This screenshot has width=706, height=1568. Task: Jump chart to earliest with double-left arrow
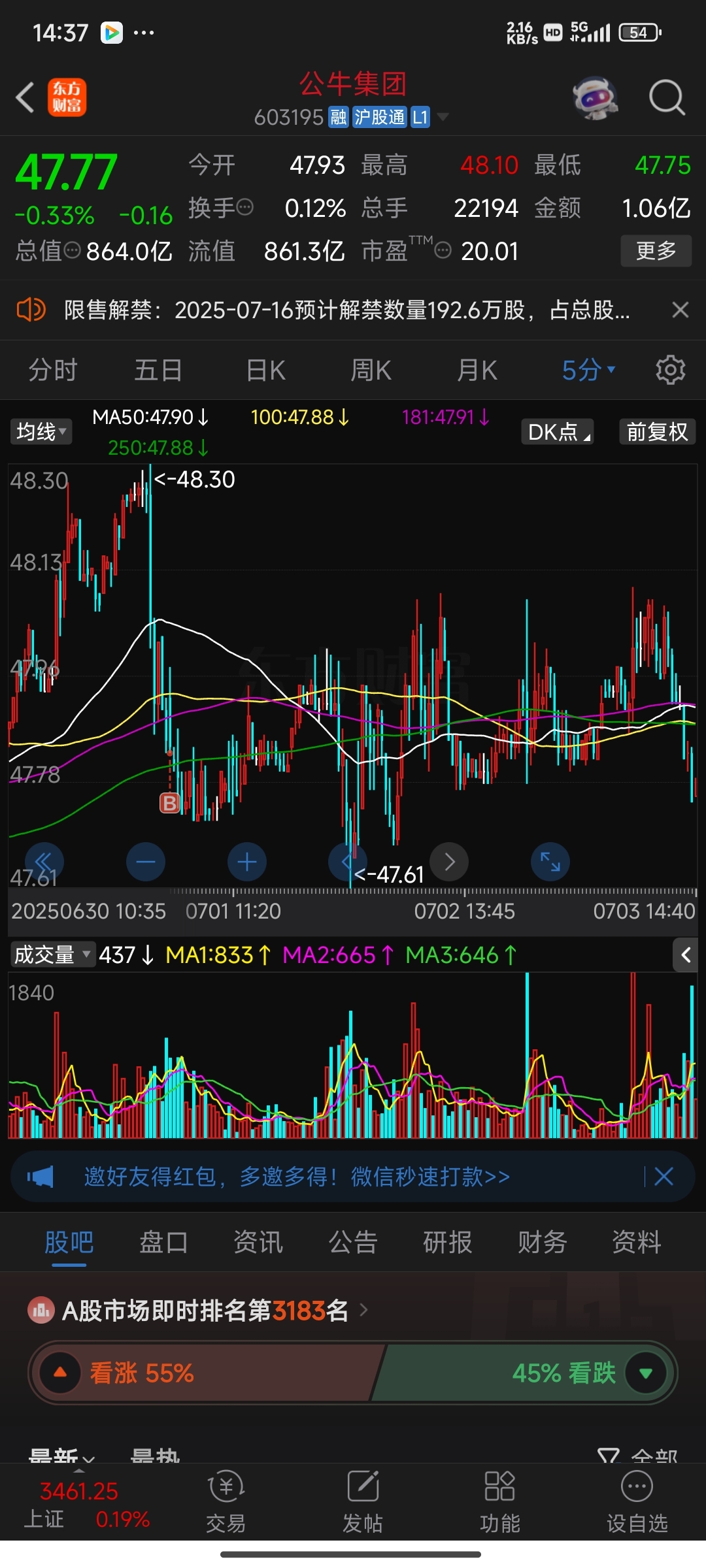point(44,862)
